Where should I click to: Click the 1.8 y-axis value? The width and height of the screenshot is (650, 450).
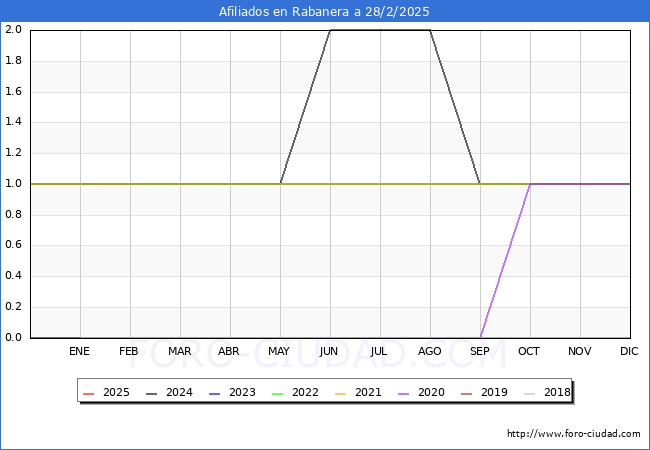point(13,60)
